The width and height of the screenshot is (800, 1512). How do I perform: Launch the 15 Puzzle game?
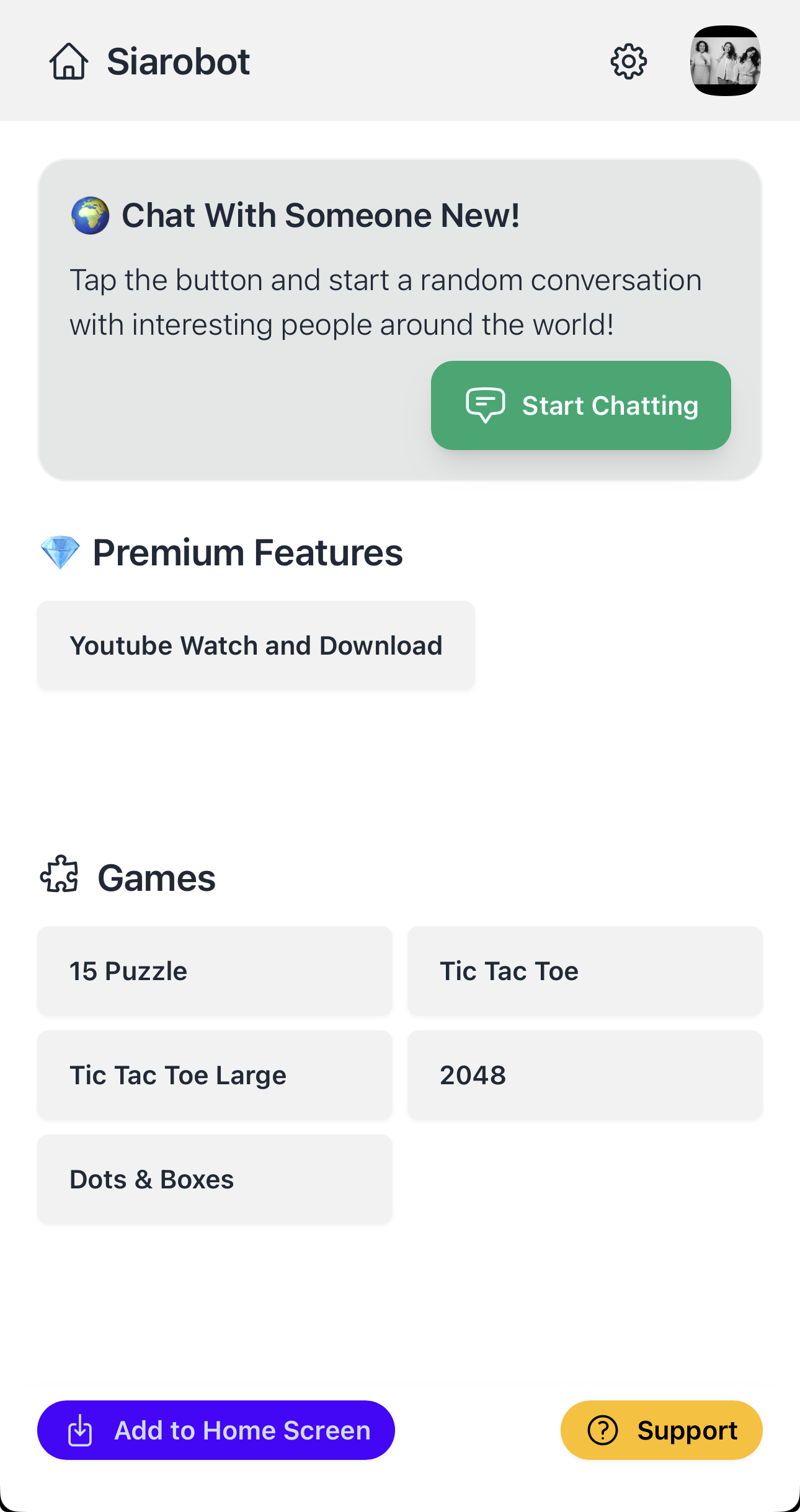[x=215, y=971]
